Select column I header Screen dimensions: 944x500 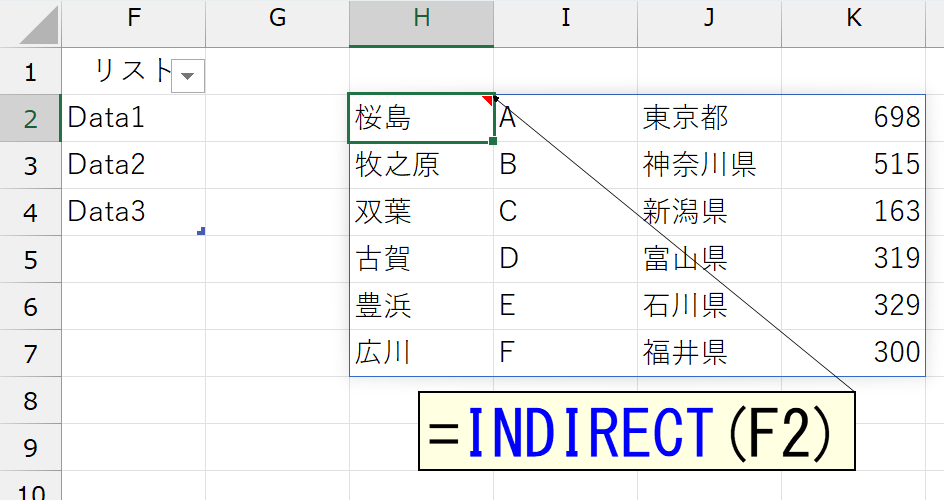[x=565, y=23]
